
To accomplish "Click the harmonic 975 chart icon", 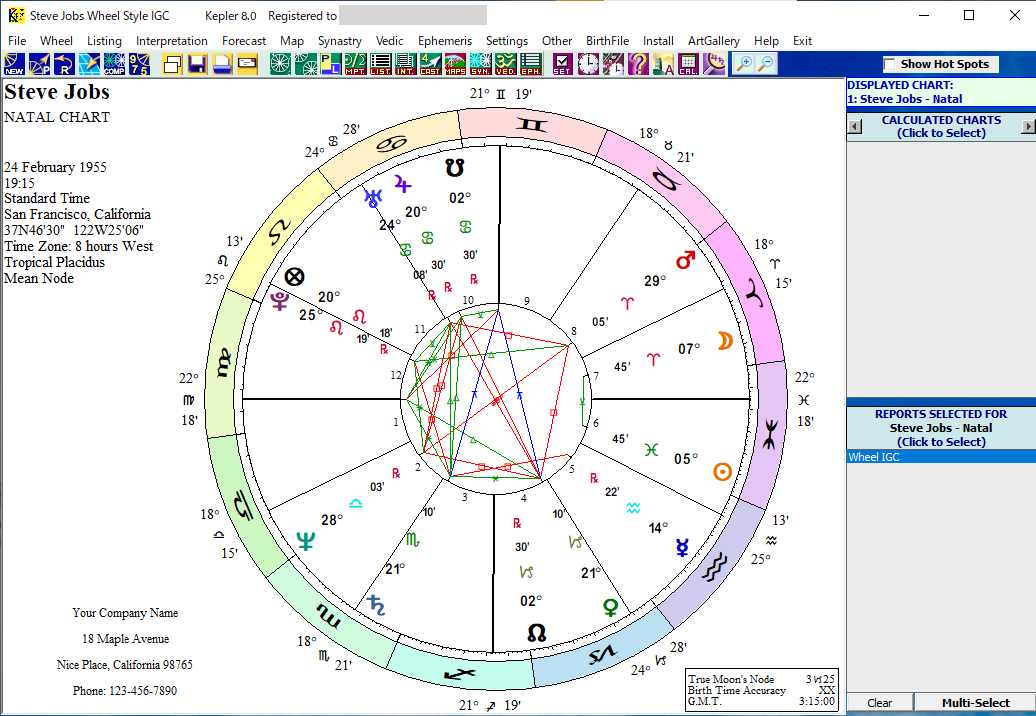I will (x=139, y=64).
